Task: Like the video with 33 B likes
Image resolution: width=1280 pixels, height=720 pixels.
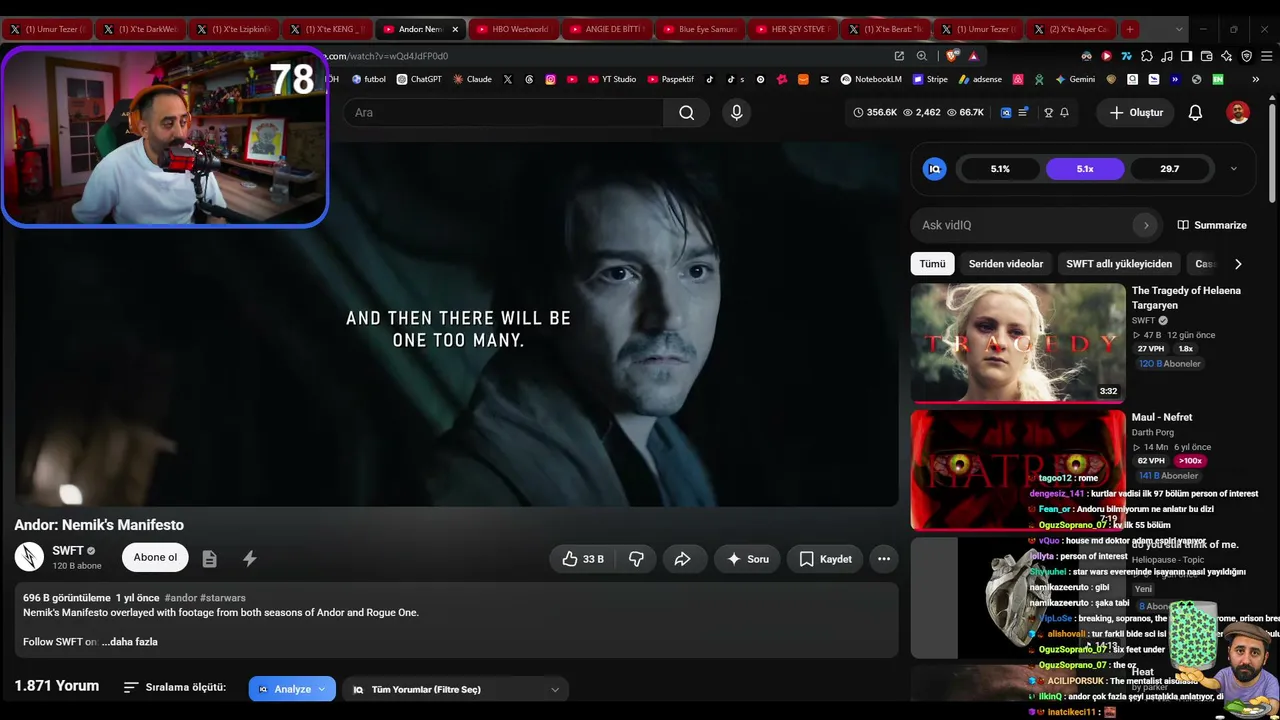Action: [582, 559]
